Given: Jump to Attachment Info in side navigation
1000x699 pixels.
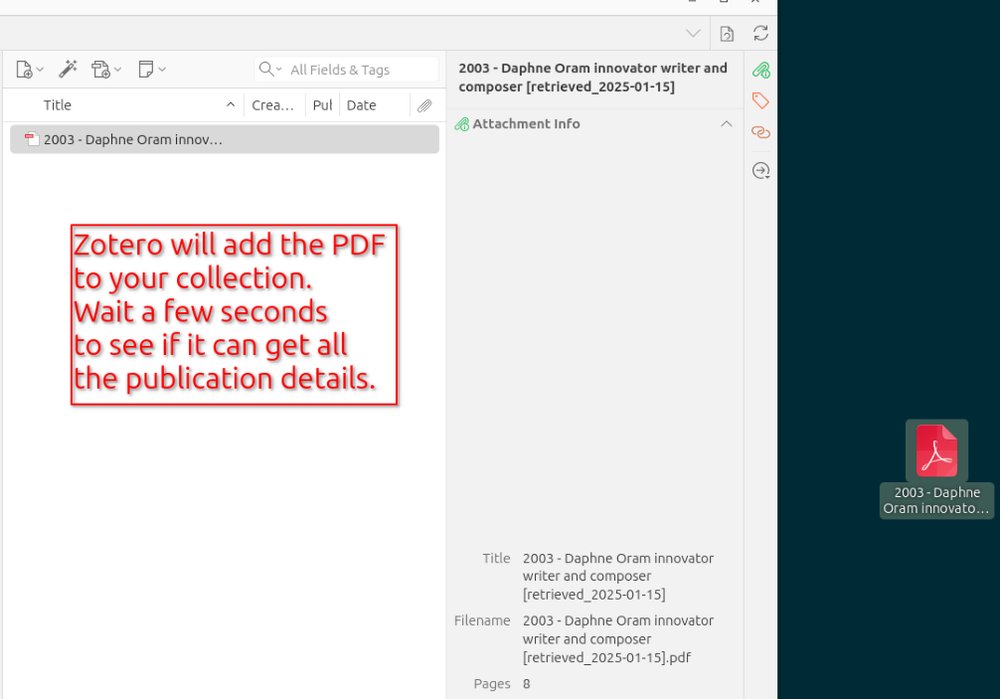Looking at the screenshot, I should (761, 70).
